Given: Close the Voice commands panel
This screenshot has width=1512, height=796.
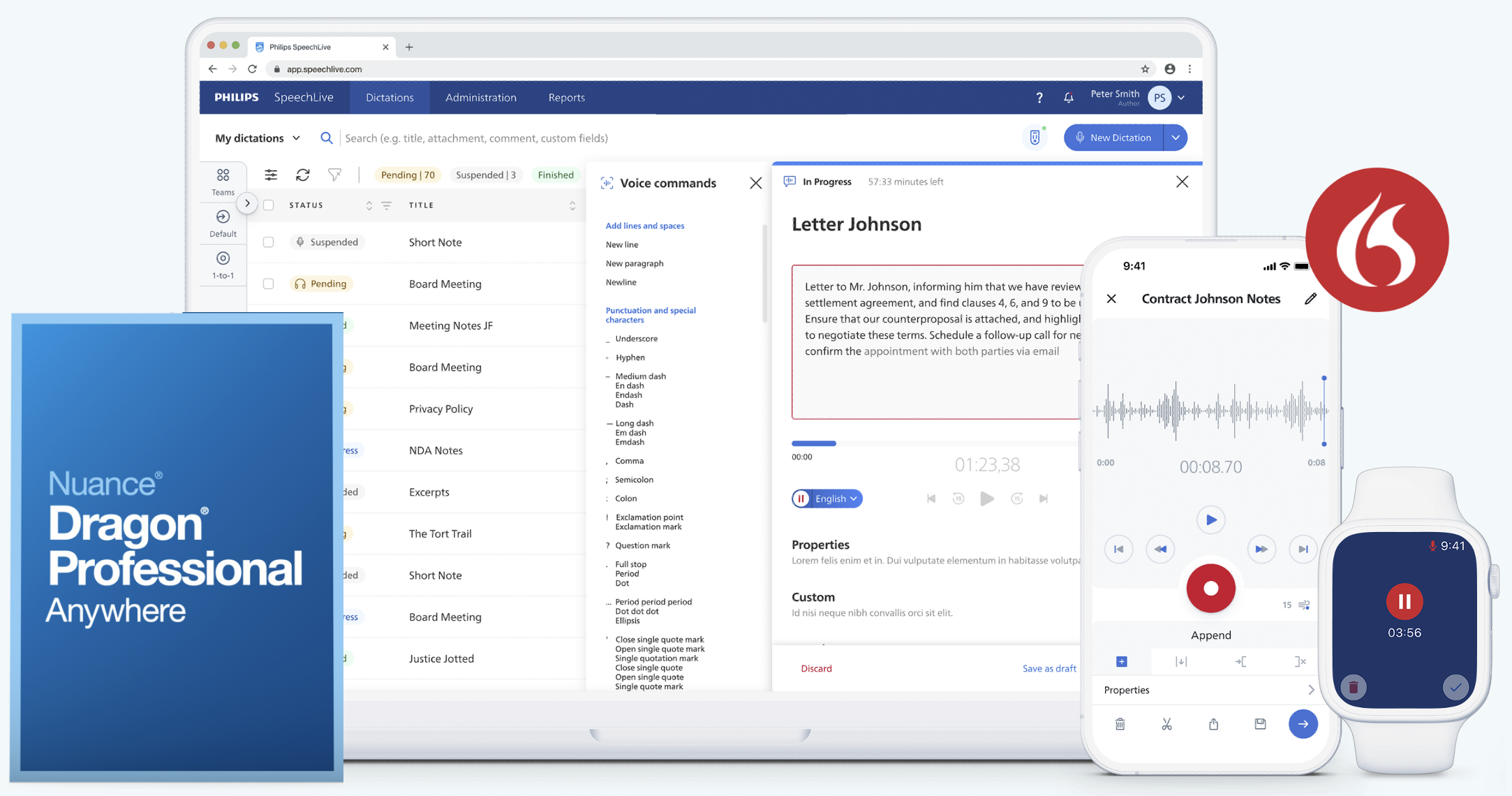Looking at the screenshot, I should point(755,183).
